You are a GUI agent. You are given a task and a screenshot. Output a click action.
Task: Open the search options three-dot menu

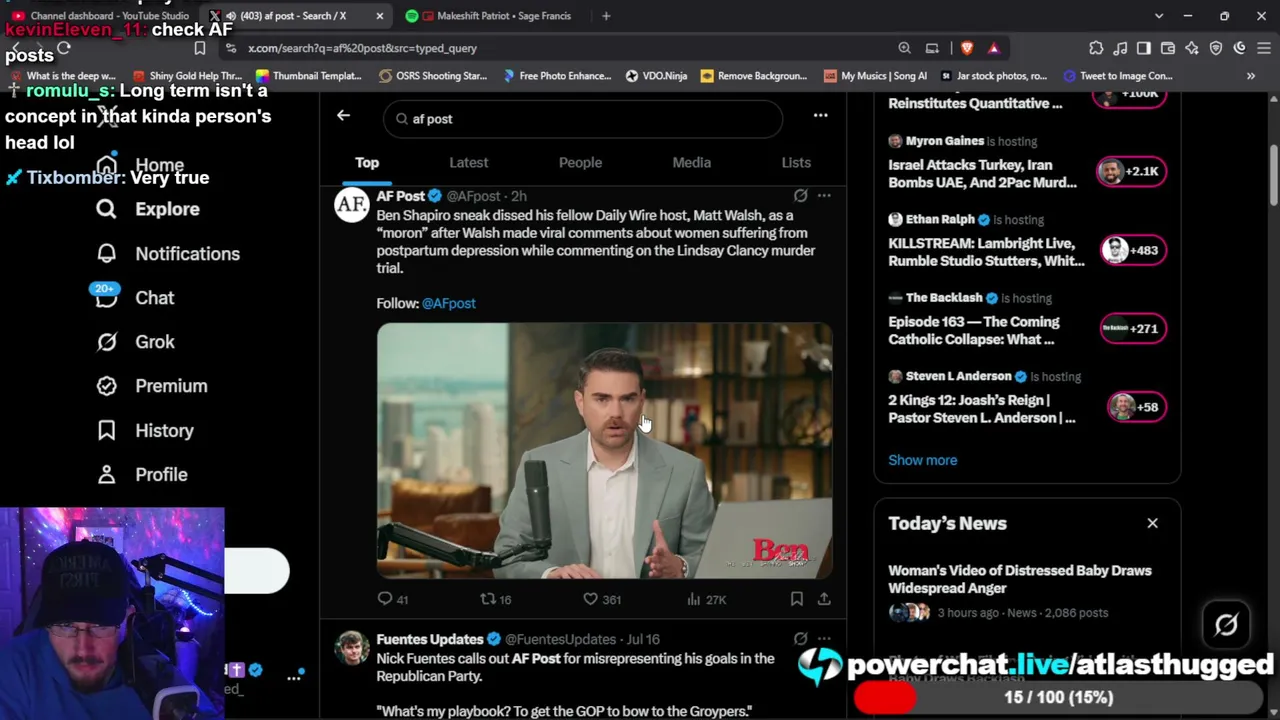(820, 116)
